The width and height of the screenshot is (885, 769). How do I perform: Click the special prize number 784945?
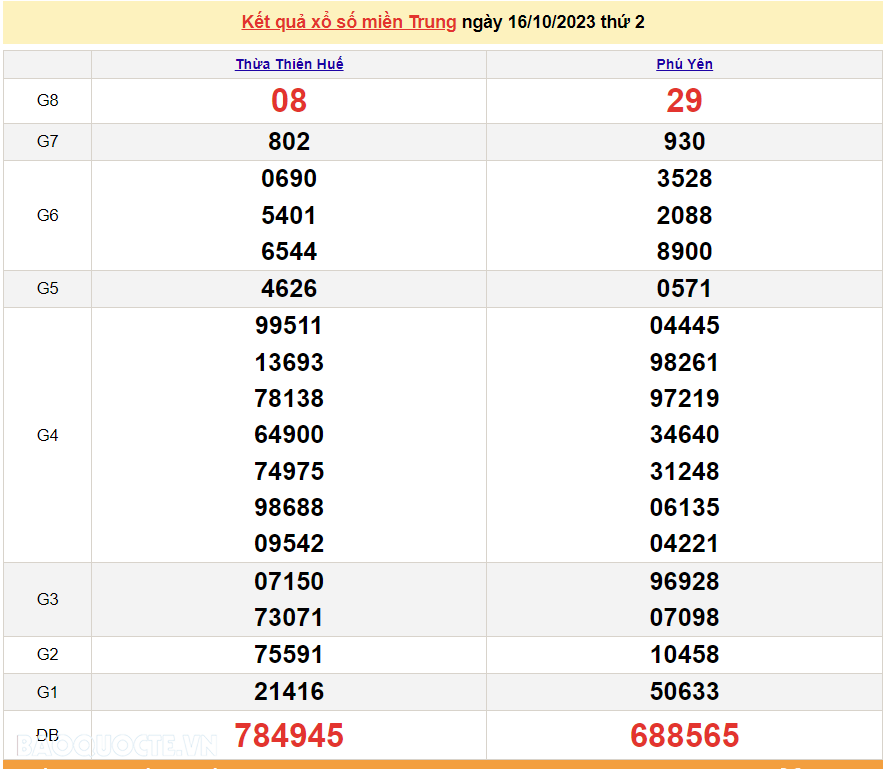(289, 736)
